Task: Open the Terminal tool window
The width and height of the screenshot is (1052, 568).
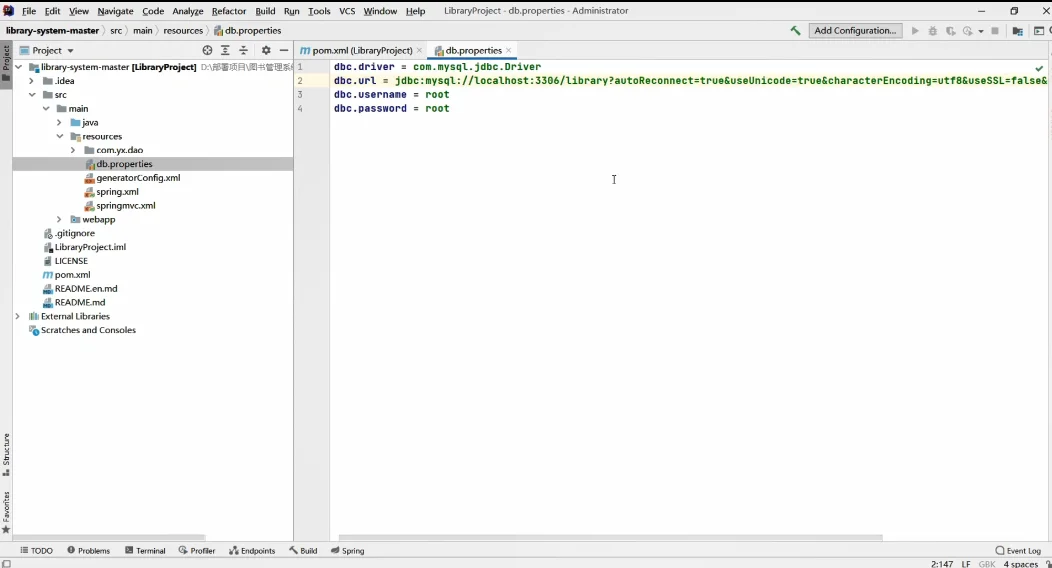Action: (x=145, y=551)
